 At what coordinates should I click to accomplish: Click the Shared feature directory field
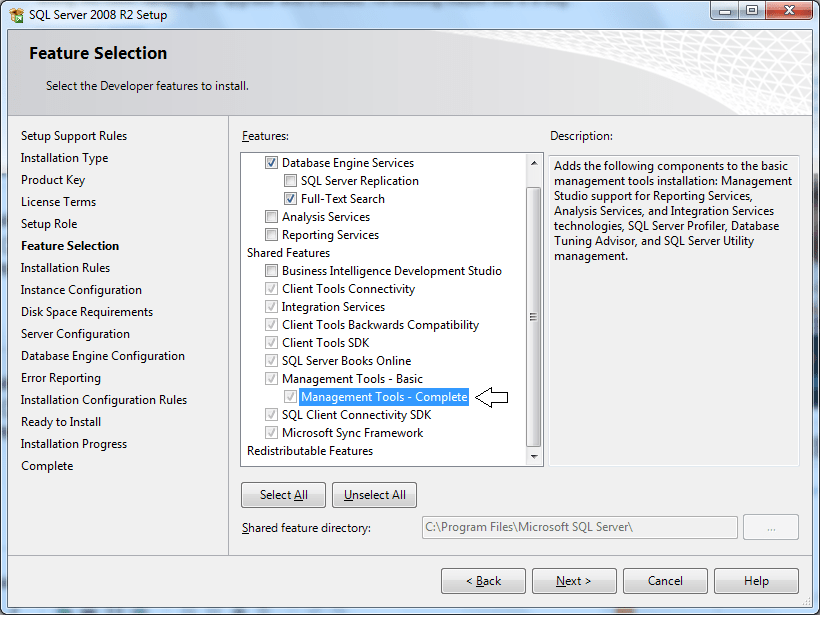[580, 527]
